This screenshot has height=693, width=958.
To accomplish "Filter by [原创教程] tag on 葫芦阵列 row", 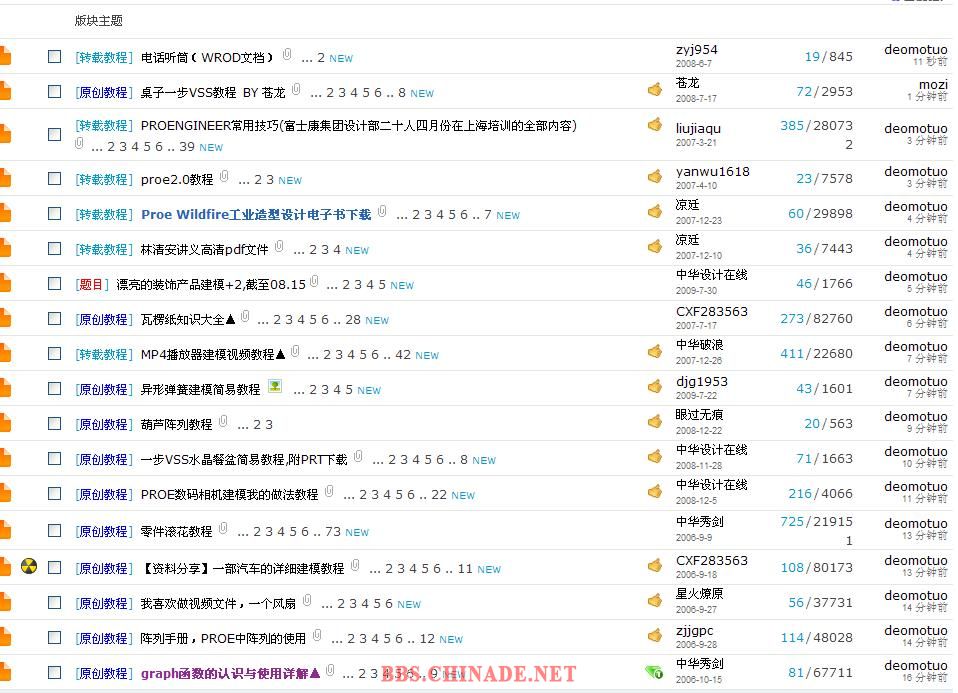I will click(x=104, y=424).
